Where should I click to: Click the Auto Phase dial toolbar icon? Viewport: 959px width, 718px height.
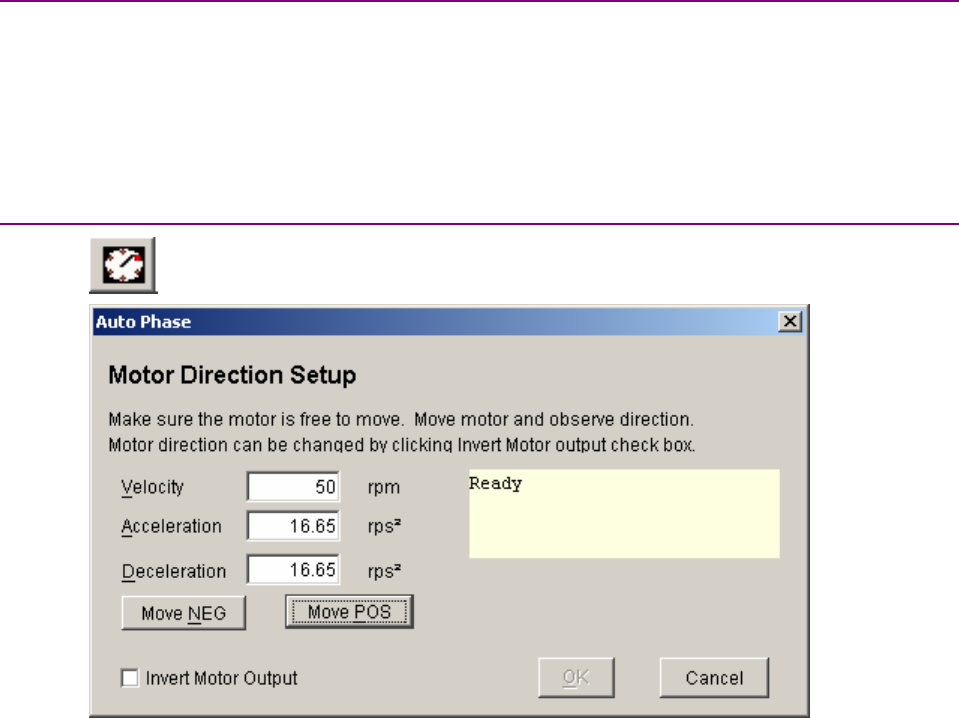[123, 265]
